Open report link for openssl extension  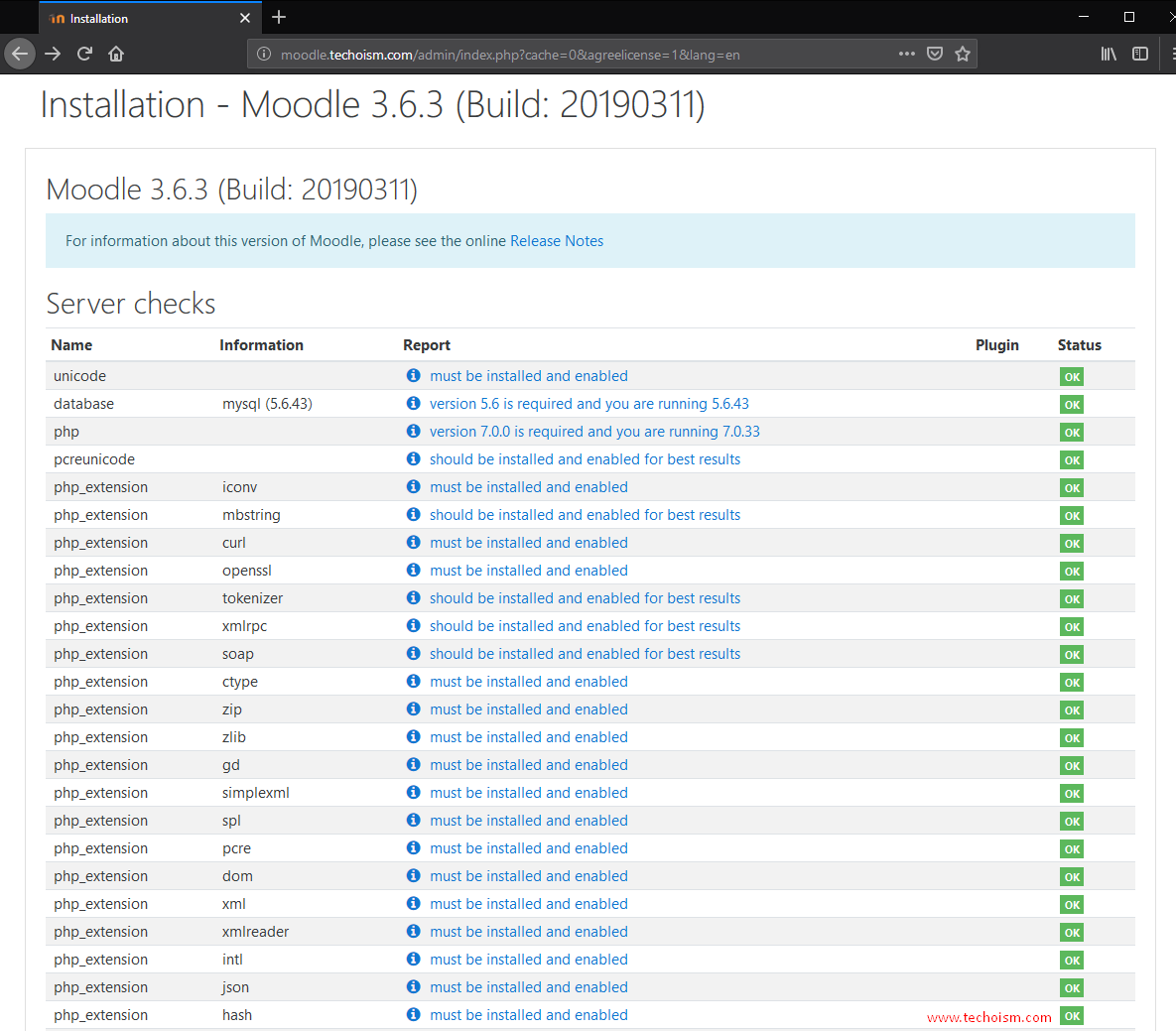529,570
